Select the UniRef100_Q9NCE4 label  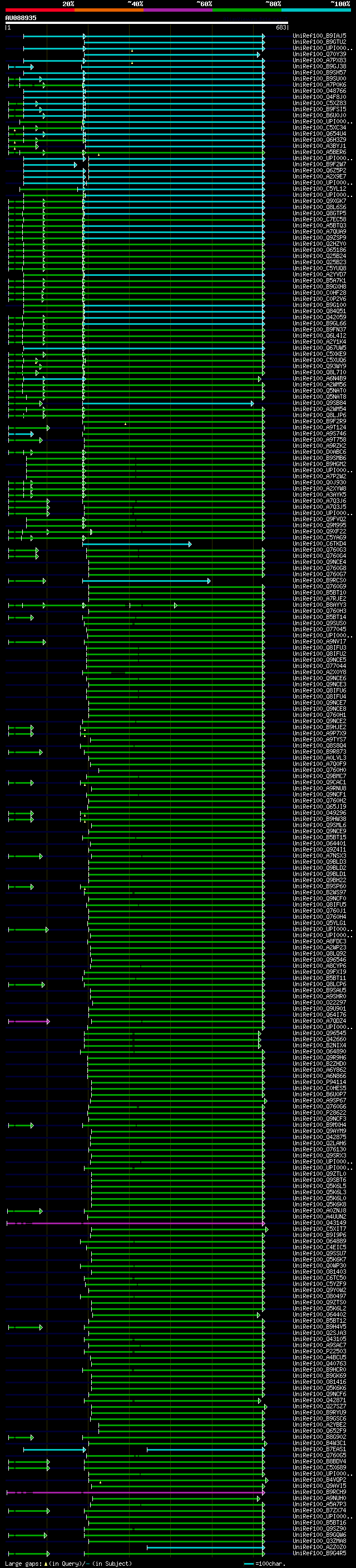319,562
